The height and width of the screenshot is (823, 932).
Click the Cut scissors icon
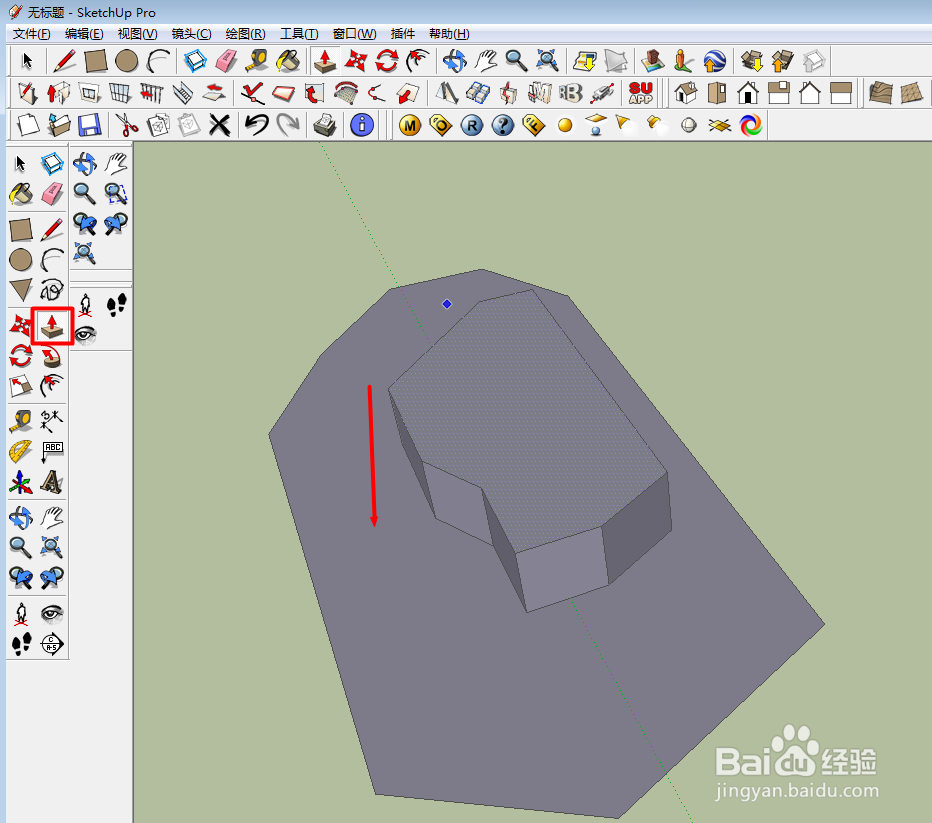click(x=126, y=125)
